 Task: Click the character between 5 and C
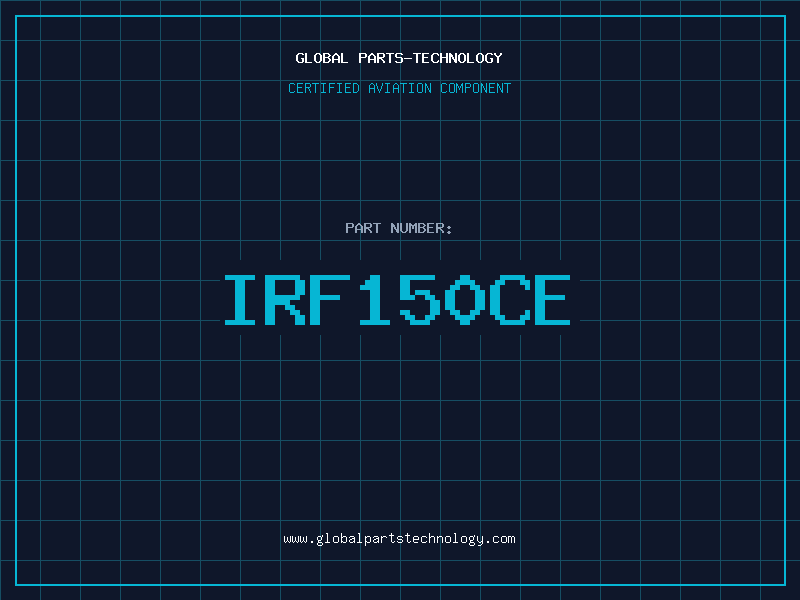click(x=465, y=300)
